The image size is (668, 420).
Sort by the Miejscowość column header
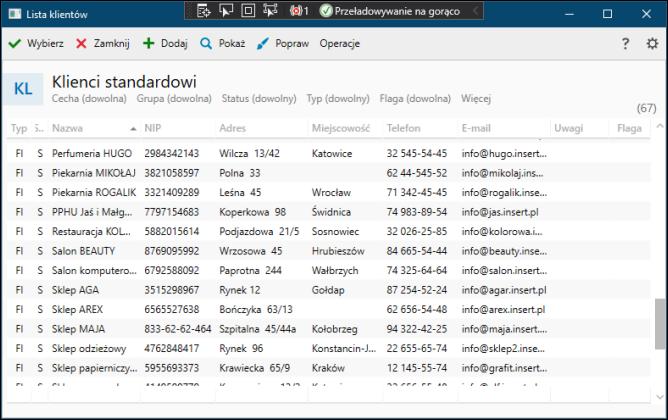pos(341,128)
